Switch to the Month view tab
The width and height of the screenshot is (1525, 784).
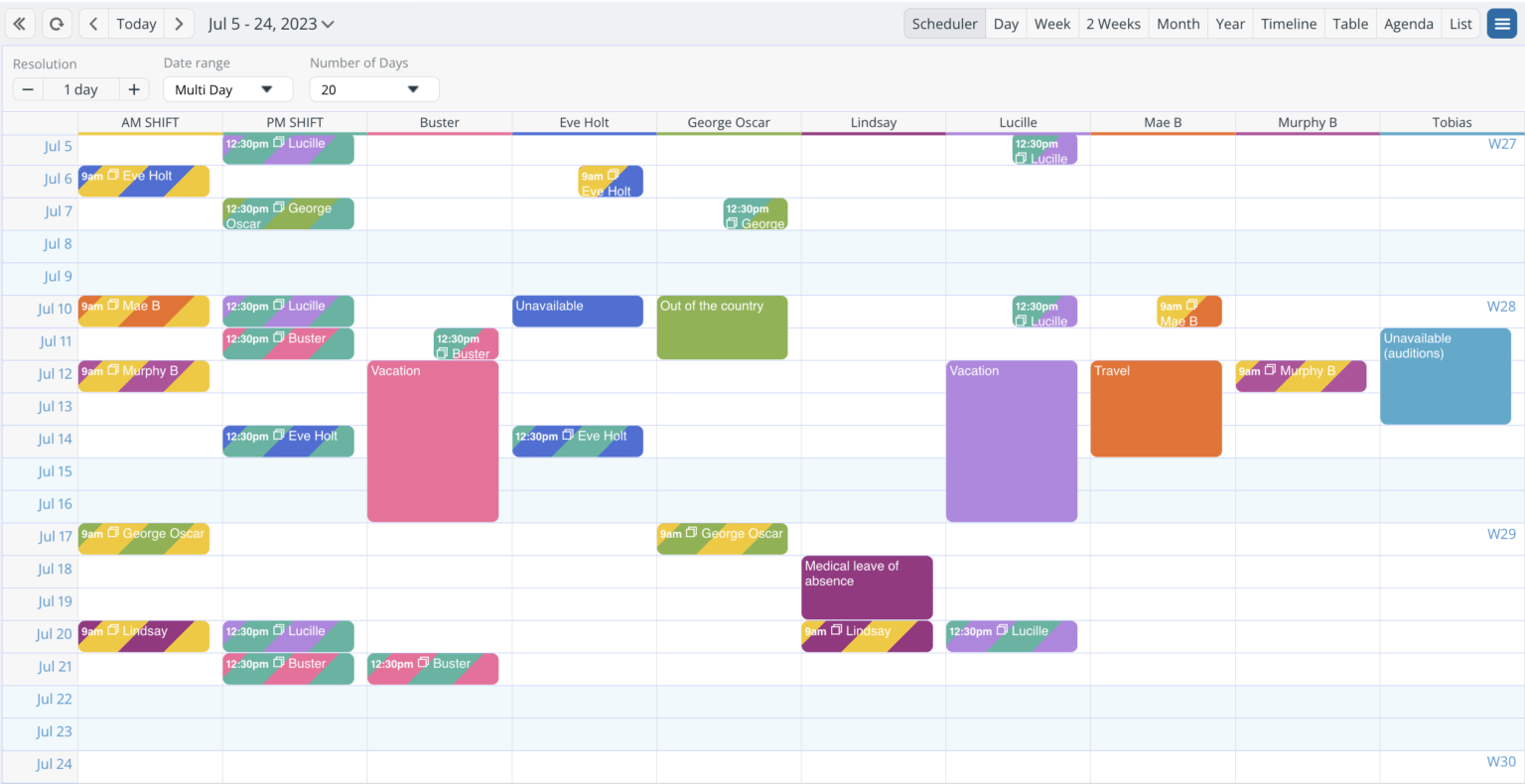point(1178,23)
